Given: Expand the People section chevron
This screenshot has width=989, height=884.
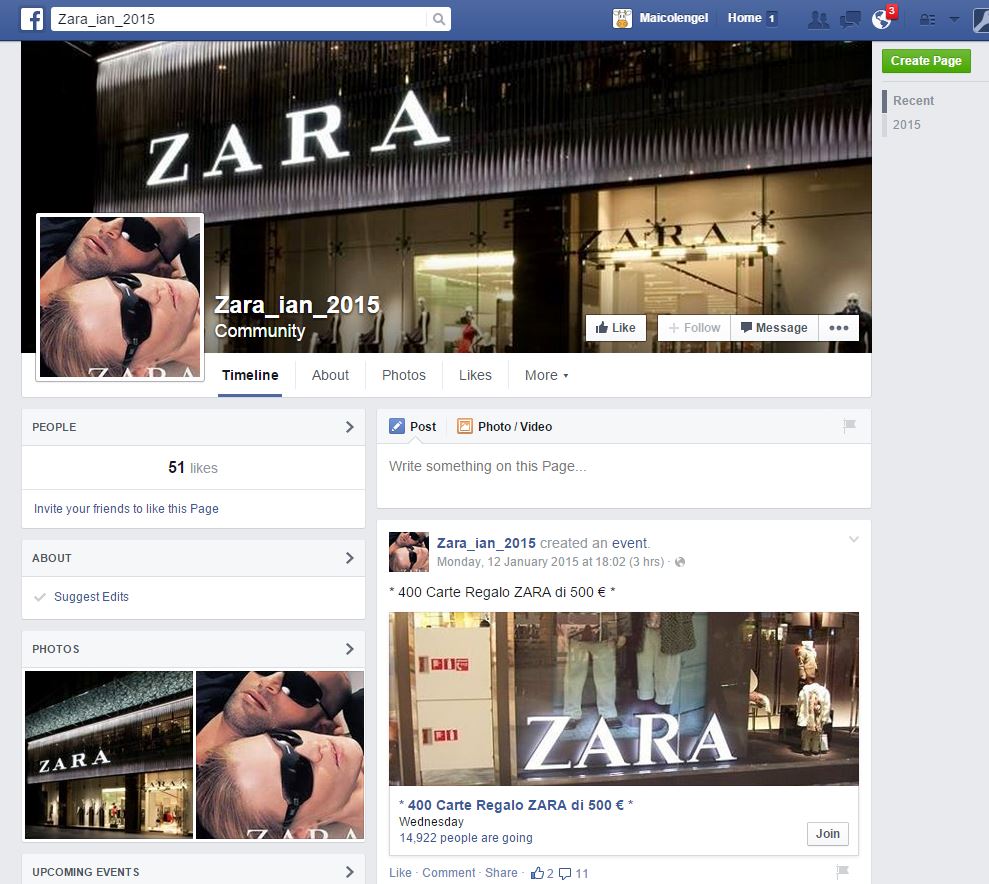Looking at the screenshot, I should pos(349,427).
